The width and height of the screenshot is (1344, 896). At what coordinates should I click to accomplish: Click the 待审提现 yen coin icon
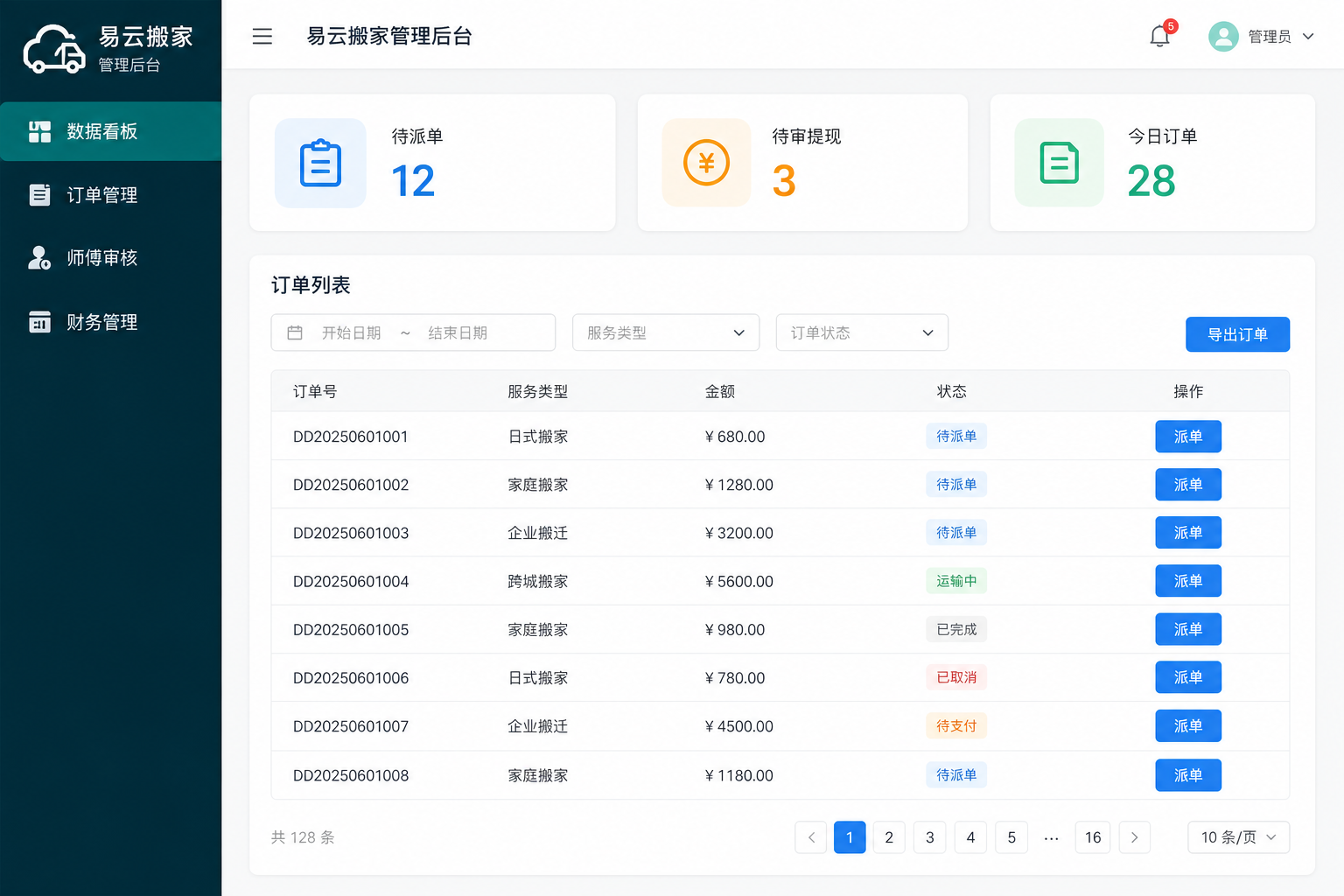click(x=706, y=163)
